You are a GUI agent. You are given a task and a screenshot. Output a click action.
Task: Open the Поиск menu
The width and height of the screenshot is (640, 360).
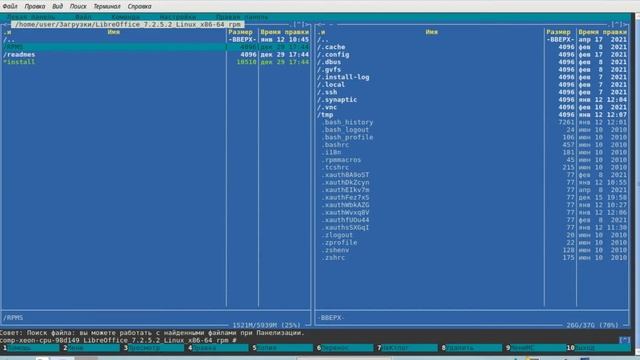(x=78, y=7)
